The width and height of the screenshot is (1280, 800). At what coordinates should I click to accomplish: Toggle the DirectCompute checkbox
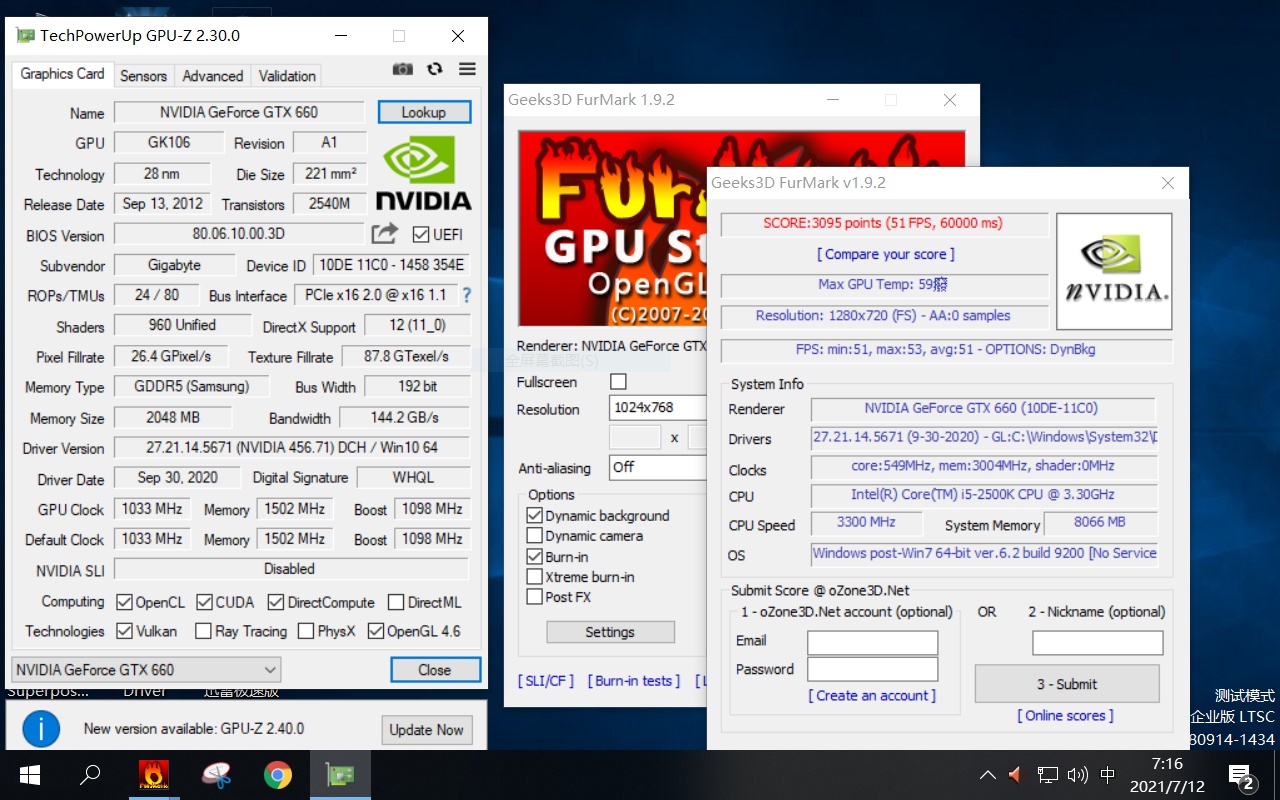(x=276, y=602)
